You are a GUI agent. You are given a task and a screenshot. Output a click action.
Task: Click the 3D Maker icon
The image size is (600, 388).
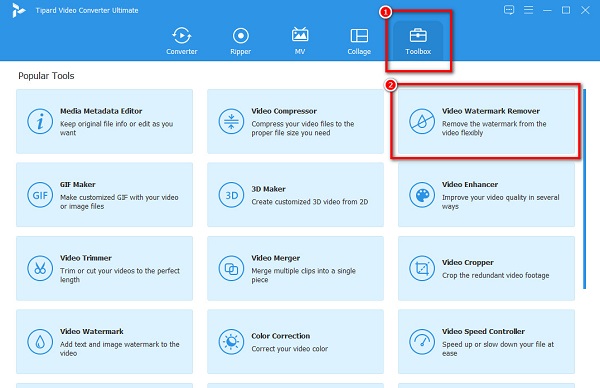click(x=231, y=195)
